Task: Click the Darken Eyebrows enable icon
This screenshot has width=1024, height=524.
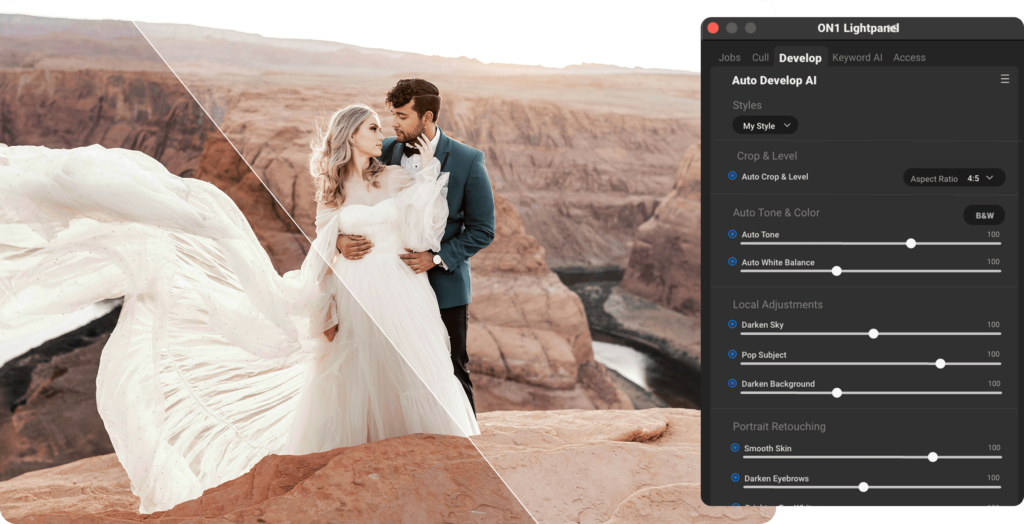Action: (735, 478)
